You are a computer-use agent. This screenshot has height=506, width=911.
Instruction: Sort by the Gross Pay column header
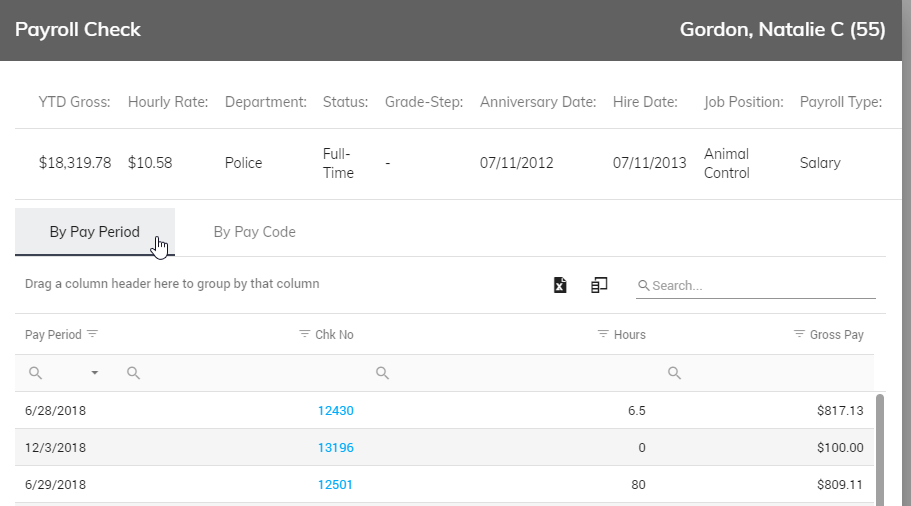(837, 335)
